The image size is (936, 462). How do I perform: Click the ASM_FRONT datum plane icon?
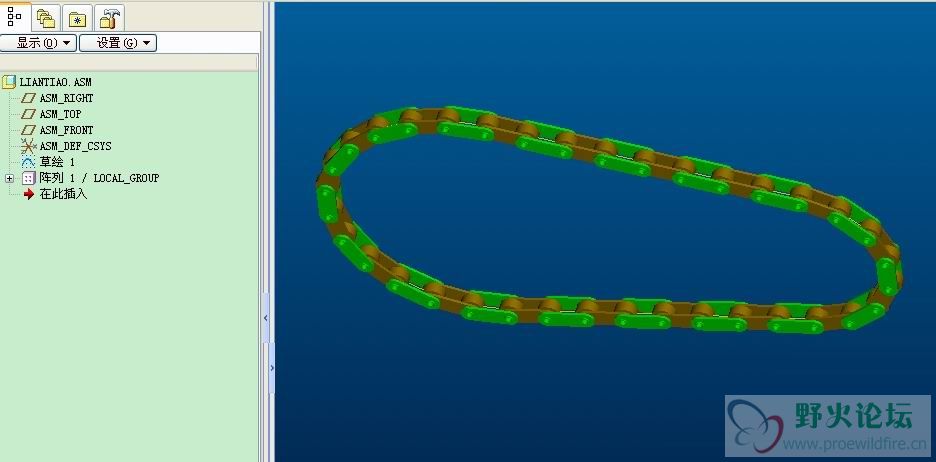(28, 130)
